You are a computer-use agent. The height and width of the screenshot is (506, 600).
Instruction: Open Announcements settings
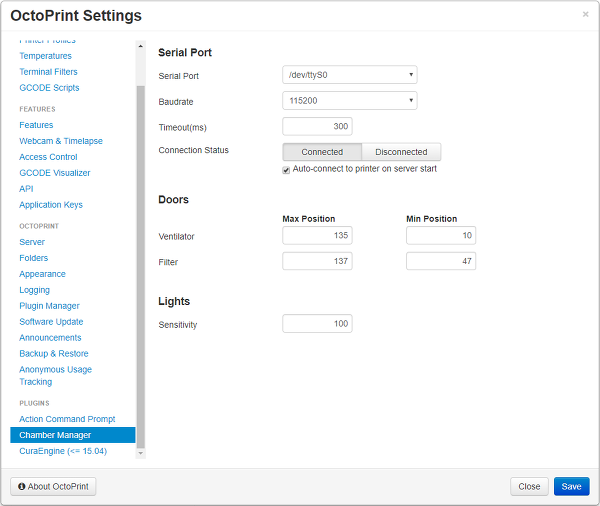point(50,338)
